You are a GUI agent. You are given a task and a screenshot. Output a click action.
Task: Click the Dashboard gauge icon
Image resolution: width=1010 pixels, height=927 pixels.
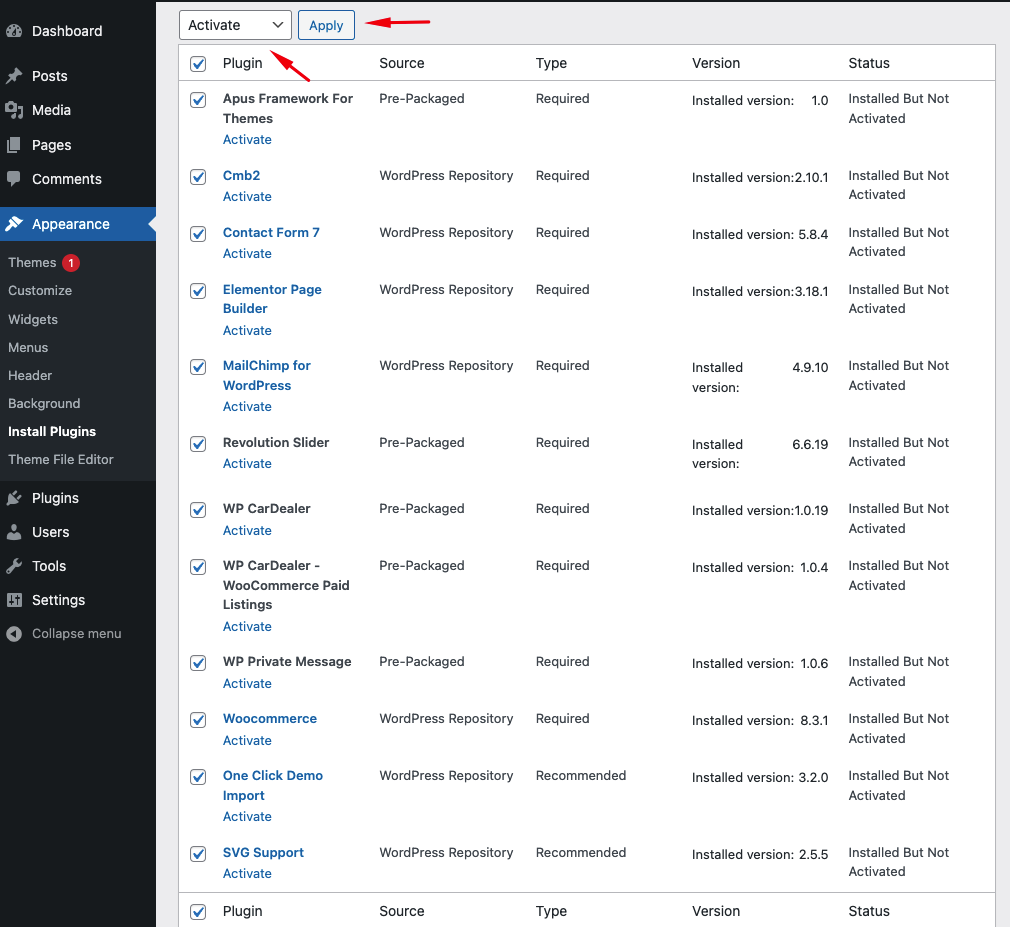coord(14,31)
